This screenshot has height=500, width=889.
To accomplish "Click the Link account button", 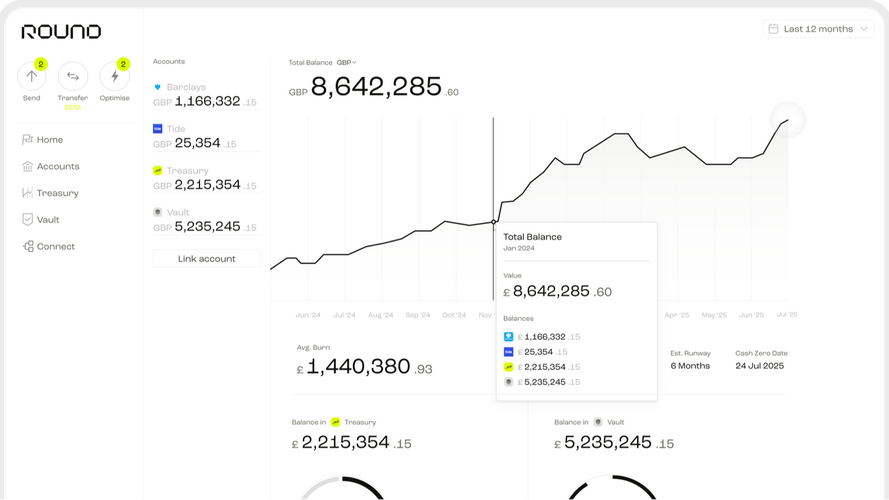I will [207, 259].
